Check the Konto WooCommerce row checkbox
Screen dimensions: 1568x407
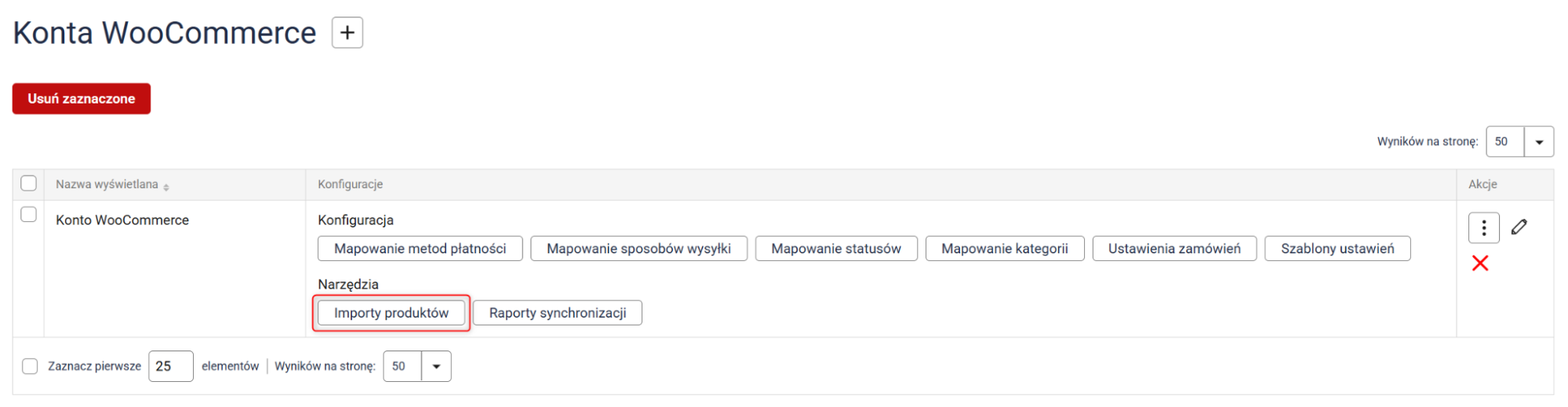(x=29, y=215)
